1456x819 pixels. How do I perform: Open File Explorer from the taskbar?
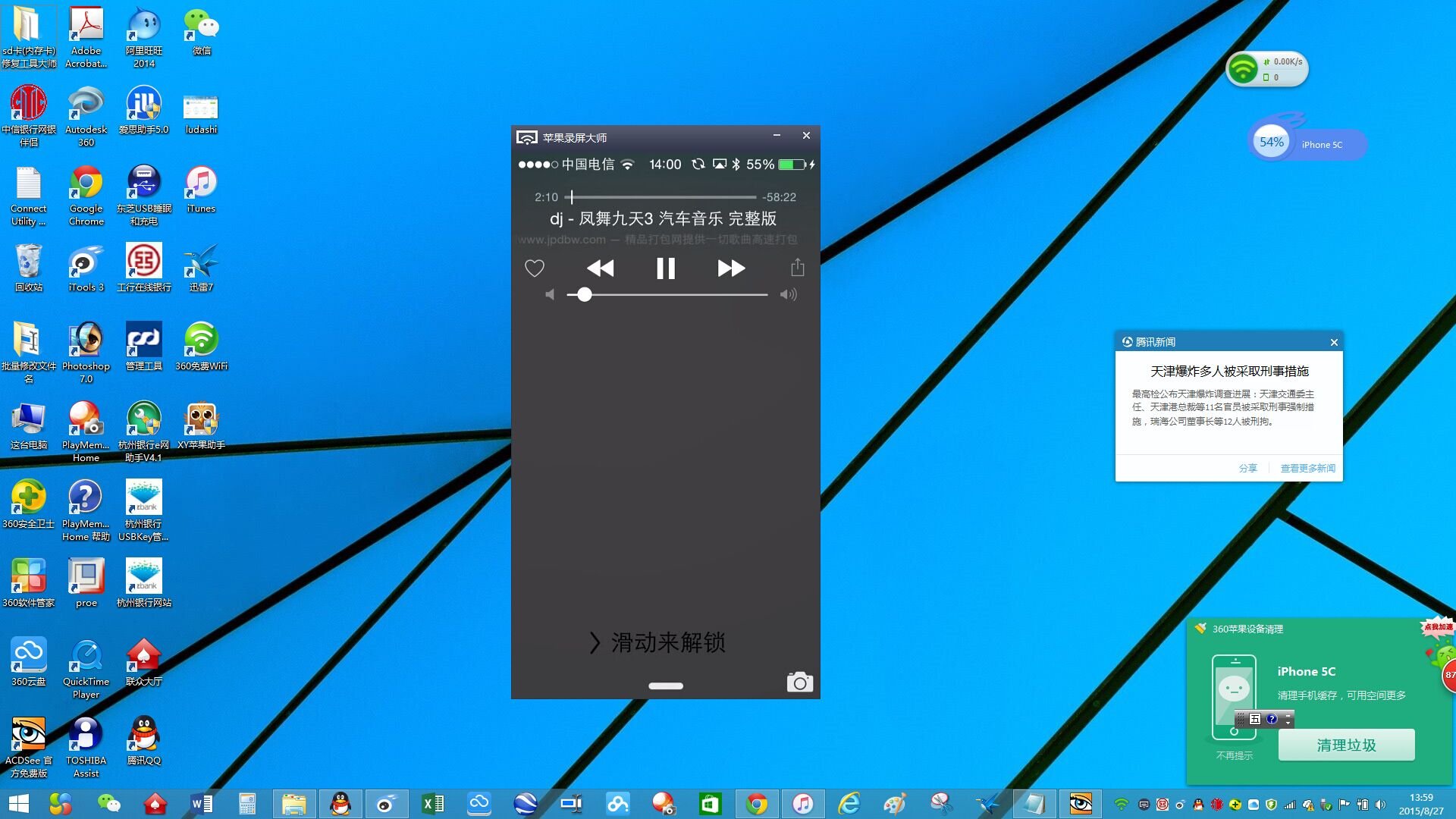pos(293,803)
